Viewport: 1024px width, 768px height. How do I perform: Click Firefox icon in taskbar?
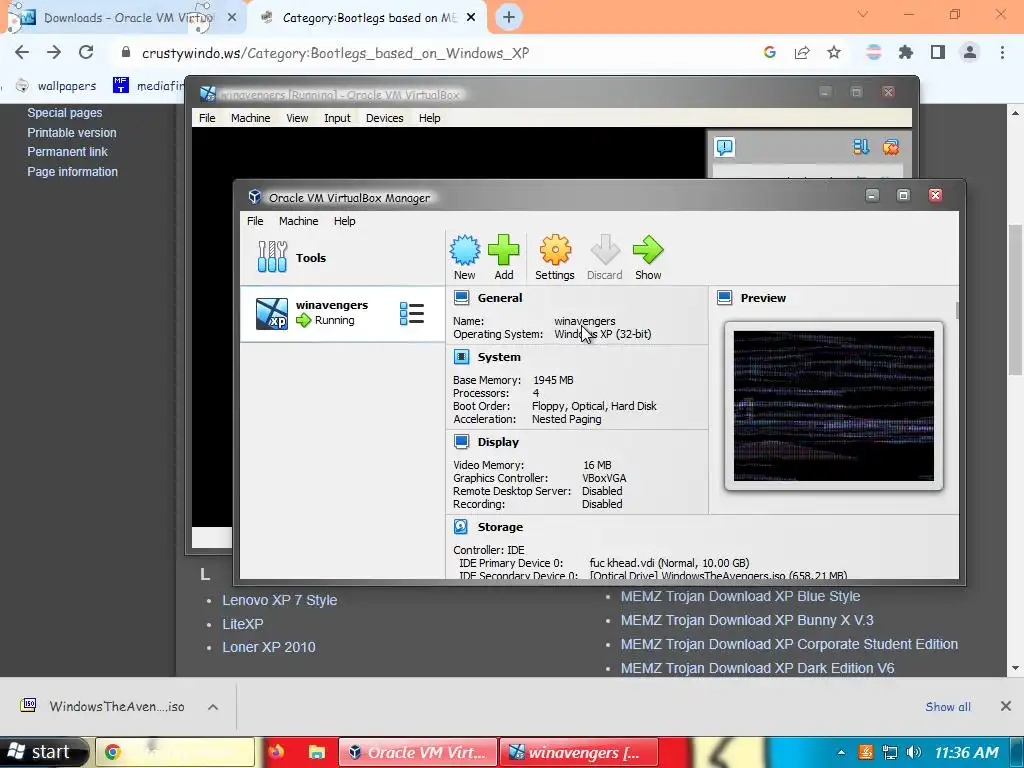[x=276, y=752]
